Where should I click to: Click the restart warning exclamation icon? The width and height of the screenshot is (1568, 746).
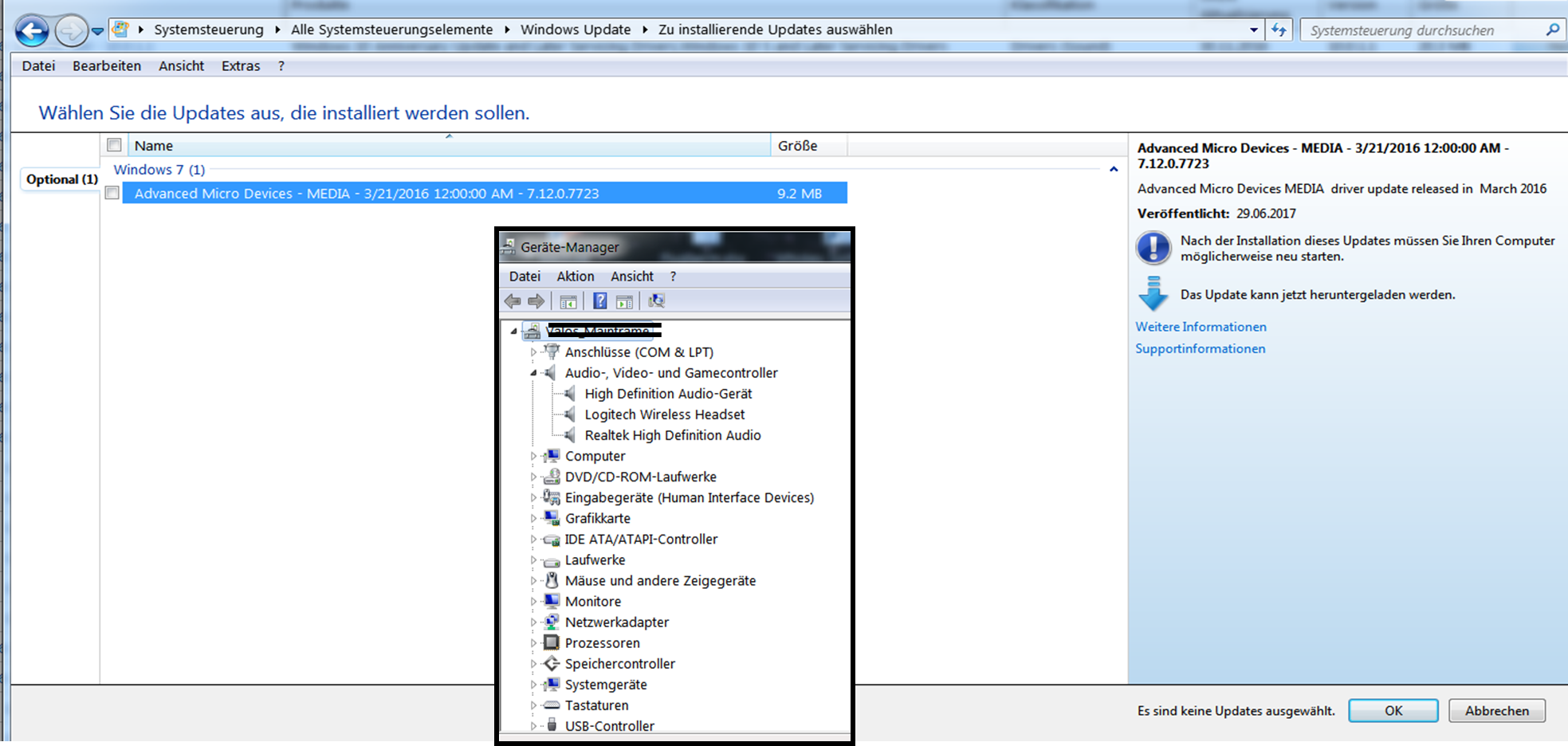(1153, 248)
